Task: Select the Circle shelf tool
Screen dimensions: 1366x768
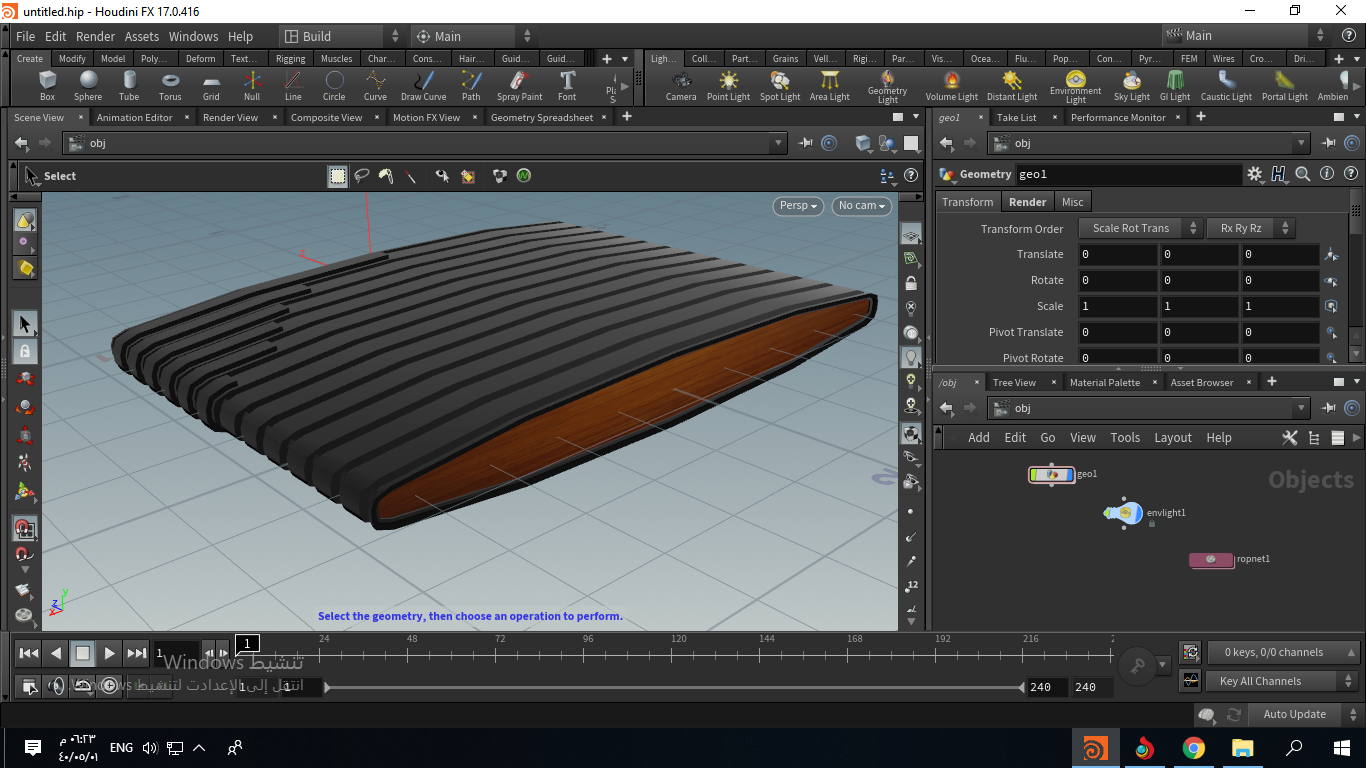Action: [334, 85]
